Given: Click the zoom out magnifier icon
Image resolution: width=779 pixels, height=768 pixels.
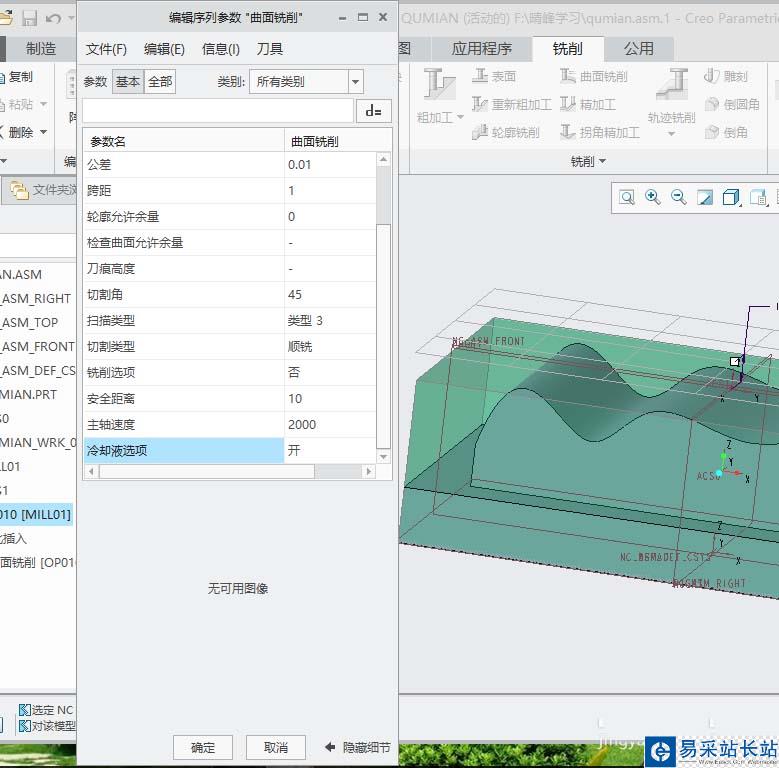Looking at the screenshot, I should pyautogui.click(x=679, y=198).
